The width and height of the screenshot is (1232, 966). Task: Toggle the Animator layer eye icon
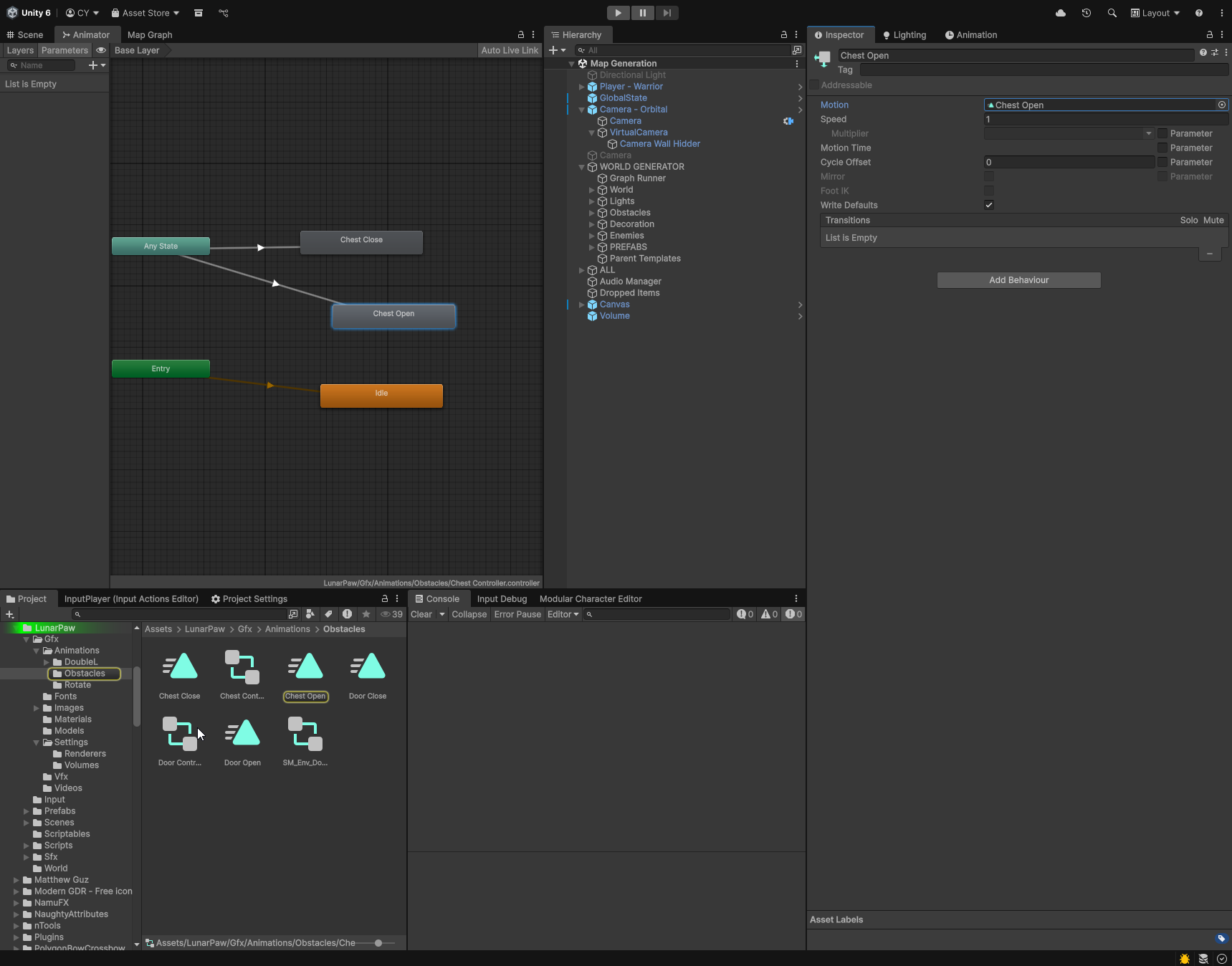pyautogui.click(x=101, y=50)
